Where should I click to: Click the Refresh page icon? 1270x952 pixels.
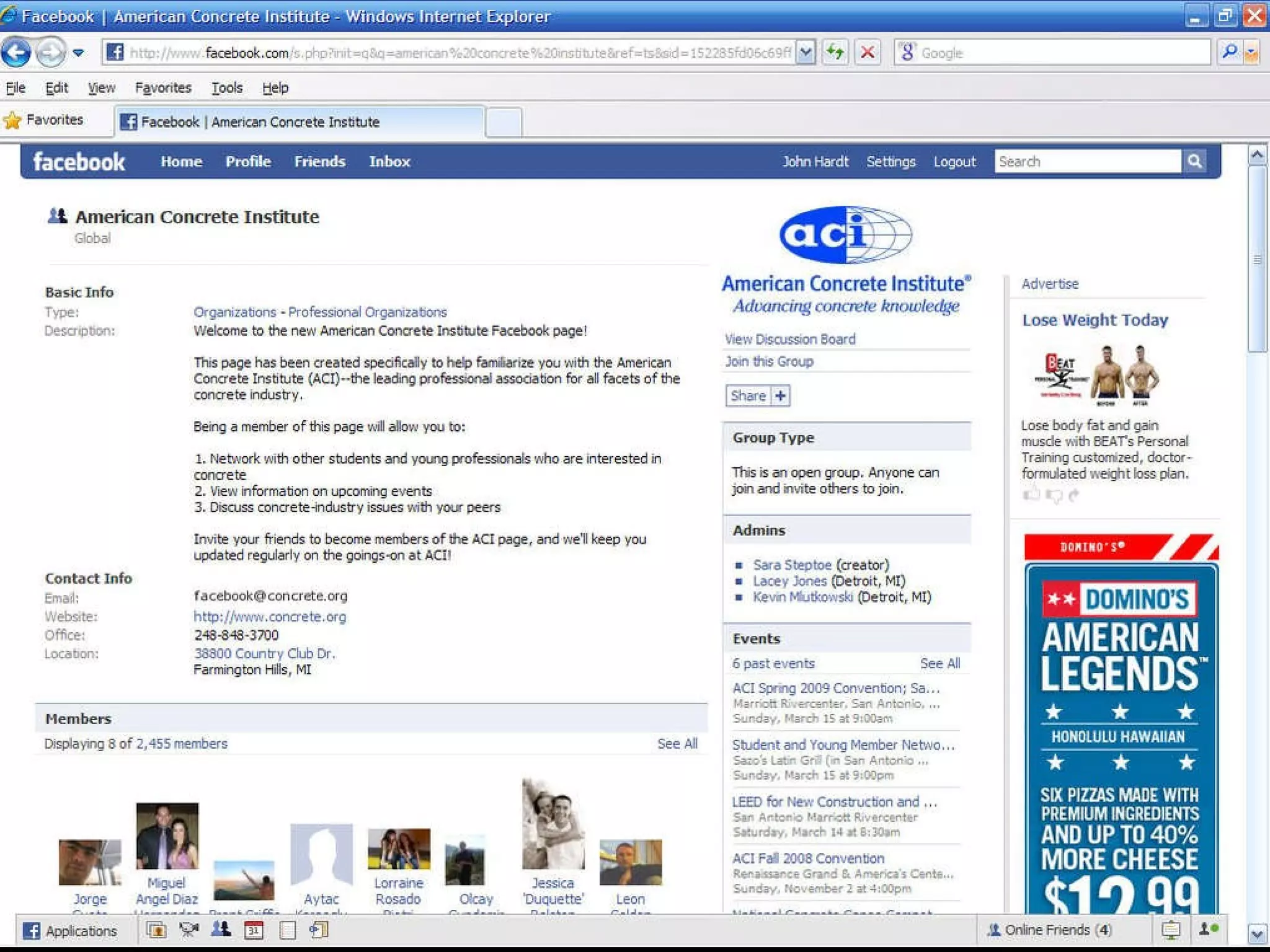coord(835,52)
